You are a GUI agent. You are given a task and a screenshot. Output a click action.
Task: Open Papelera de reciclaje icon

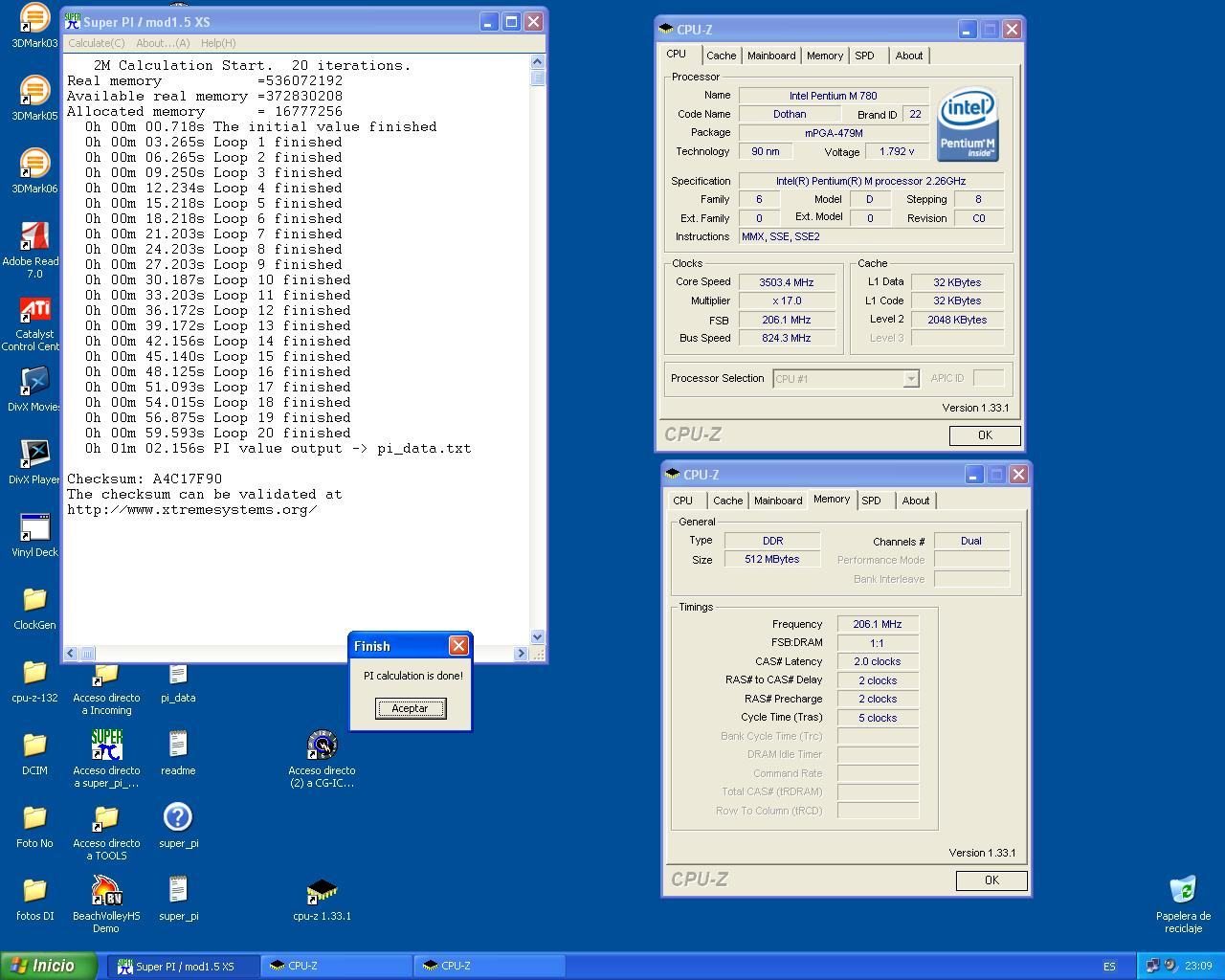point(1183,890)
